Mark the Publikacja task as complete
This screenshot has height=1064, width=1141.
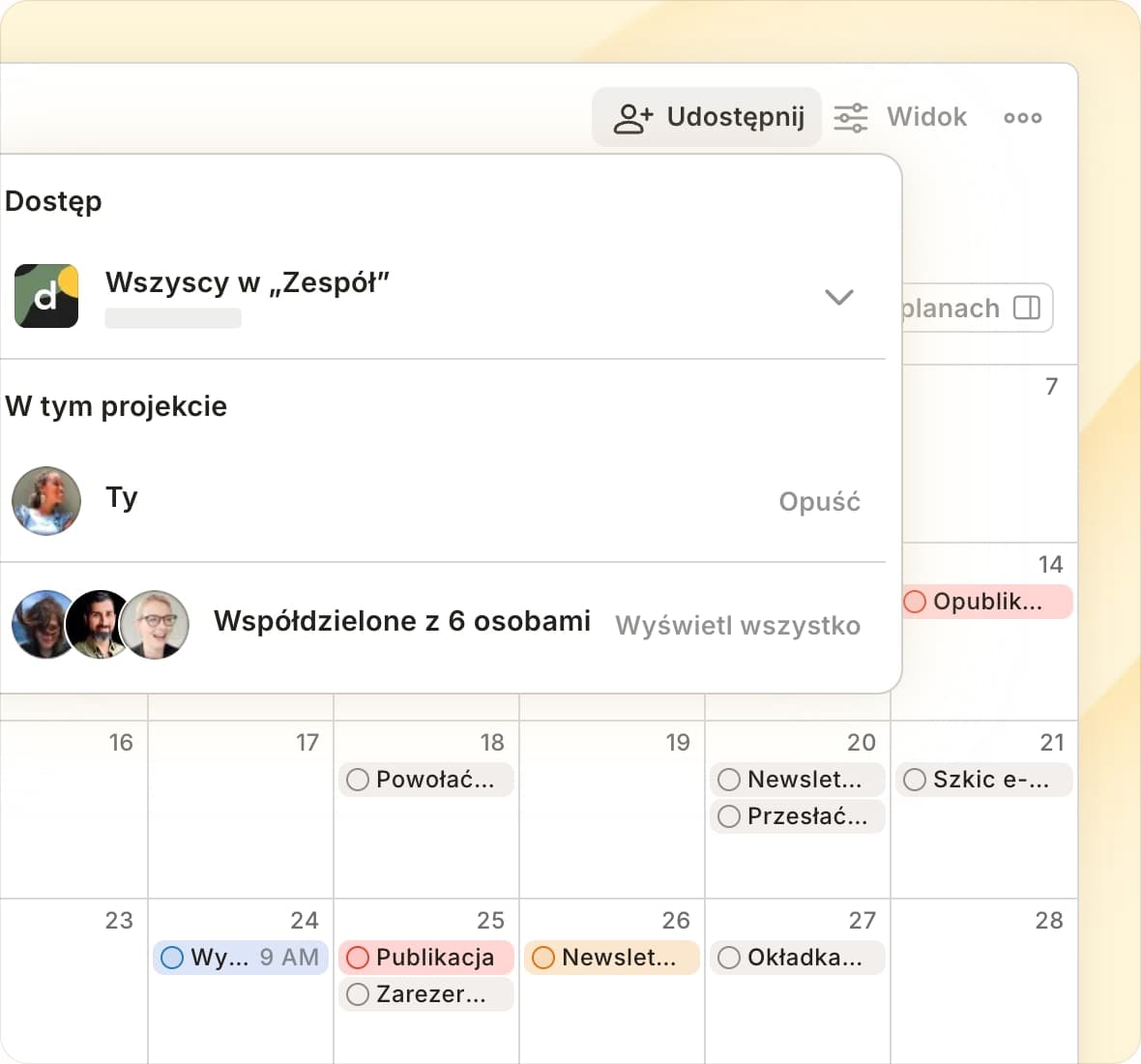tap(358, 958)
